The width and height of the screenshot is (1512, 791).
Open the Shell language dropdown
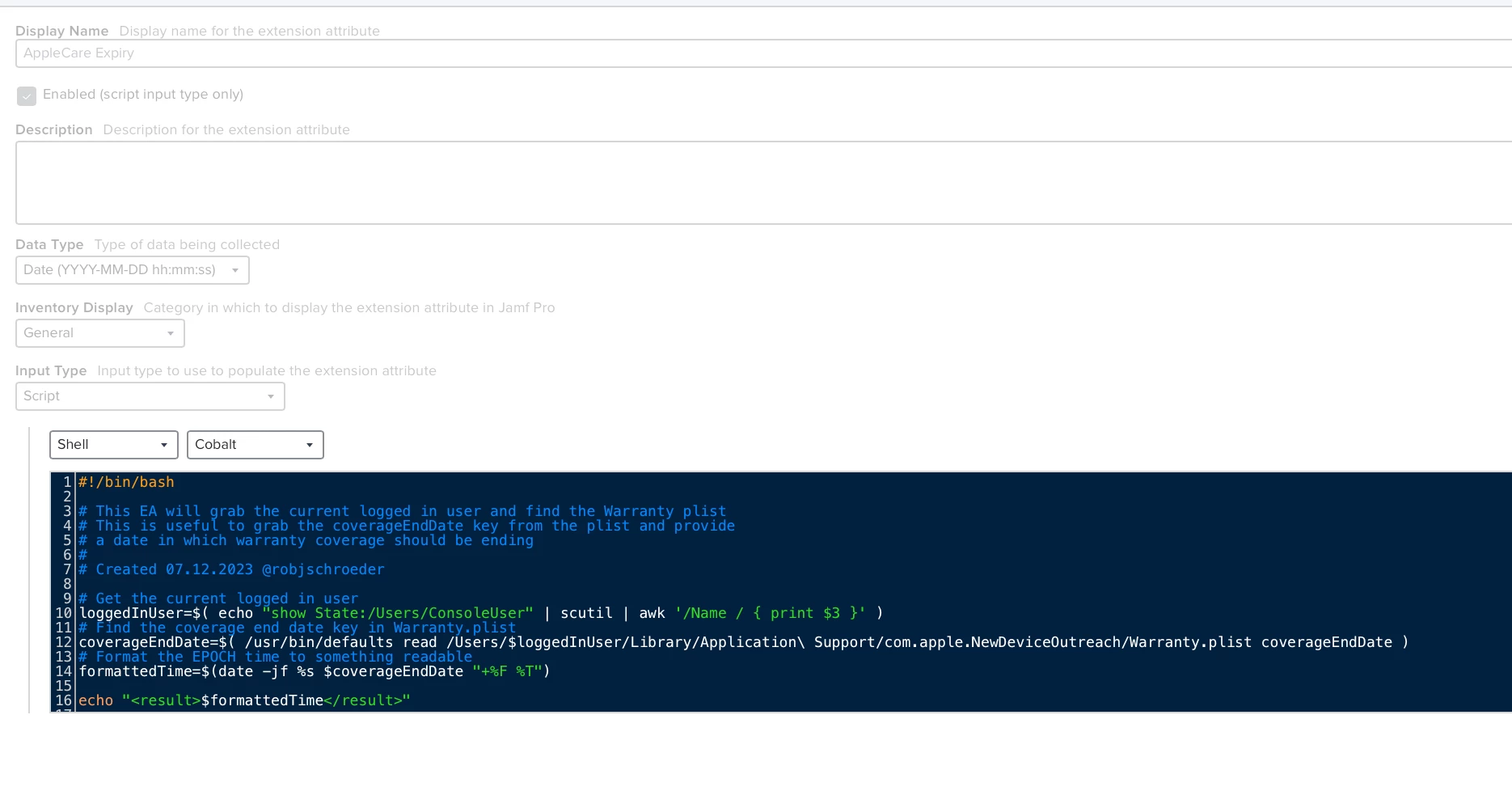tap(114, 445)
